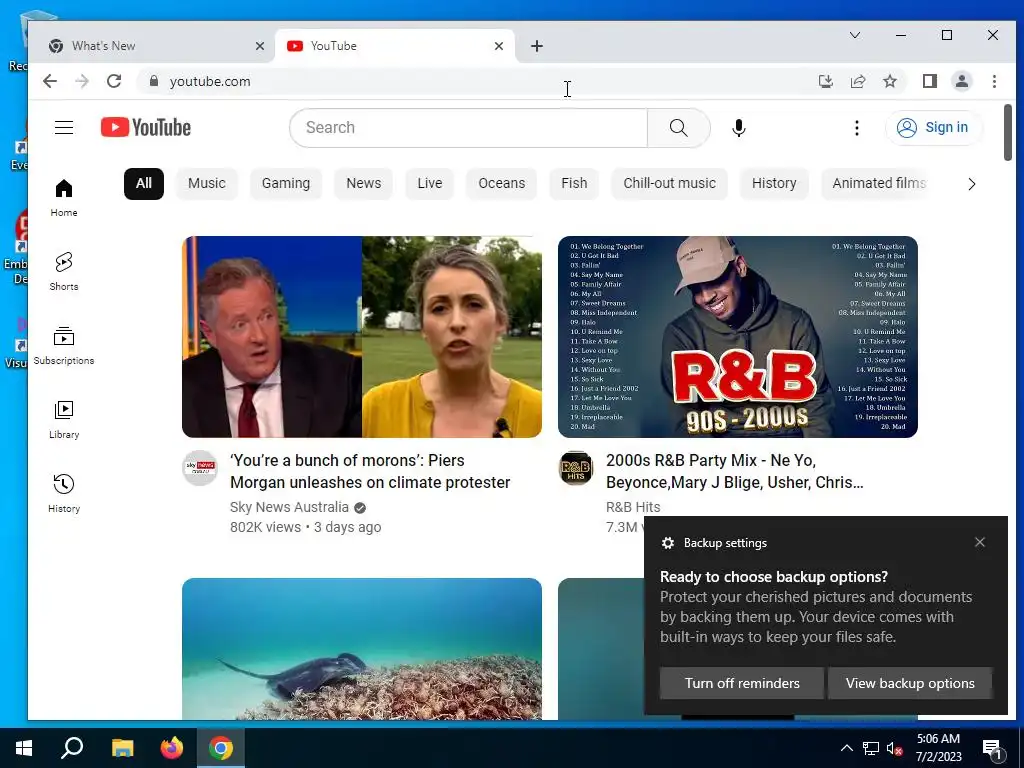
Task: Open the Windows Start menu
Action: 24,748
